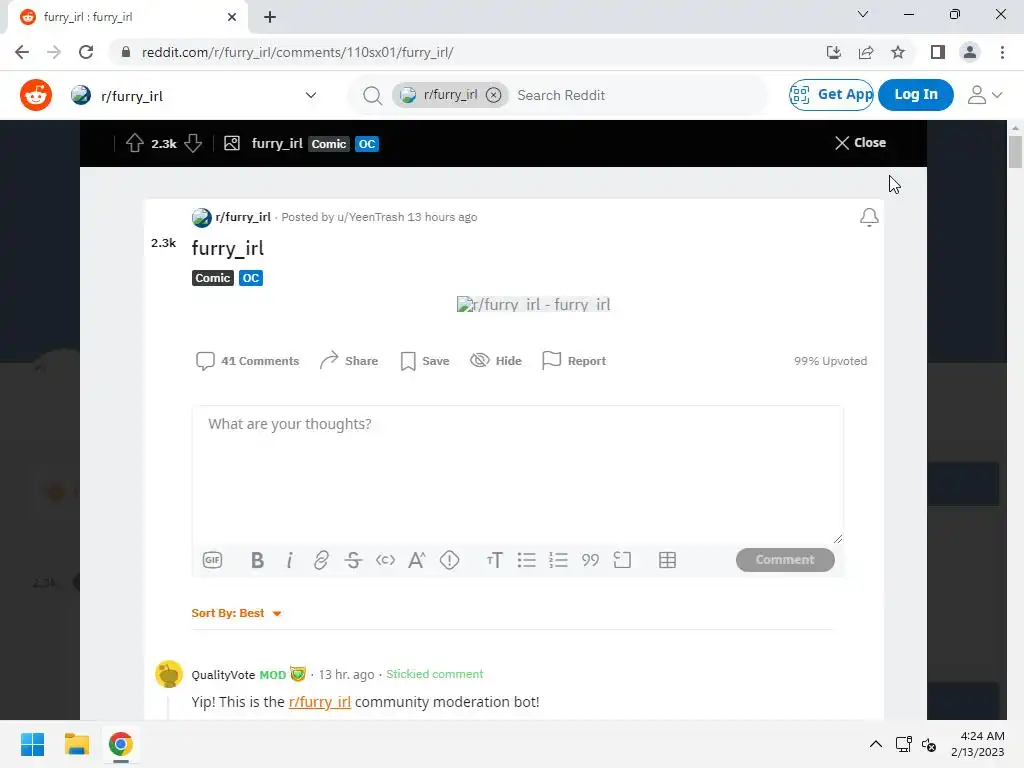Share this post
This screenshot has height=768, width=1024.
tap(349, 361)
